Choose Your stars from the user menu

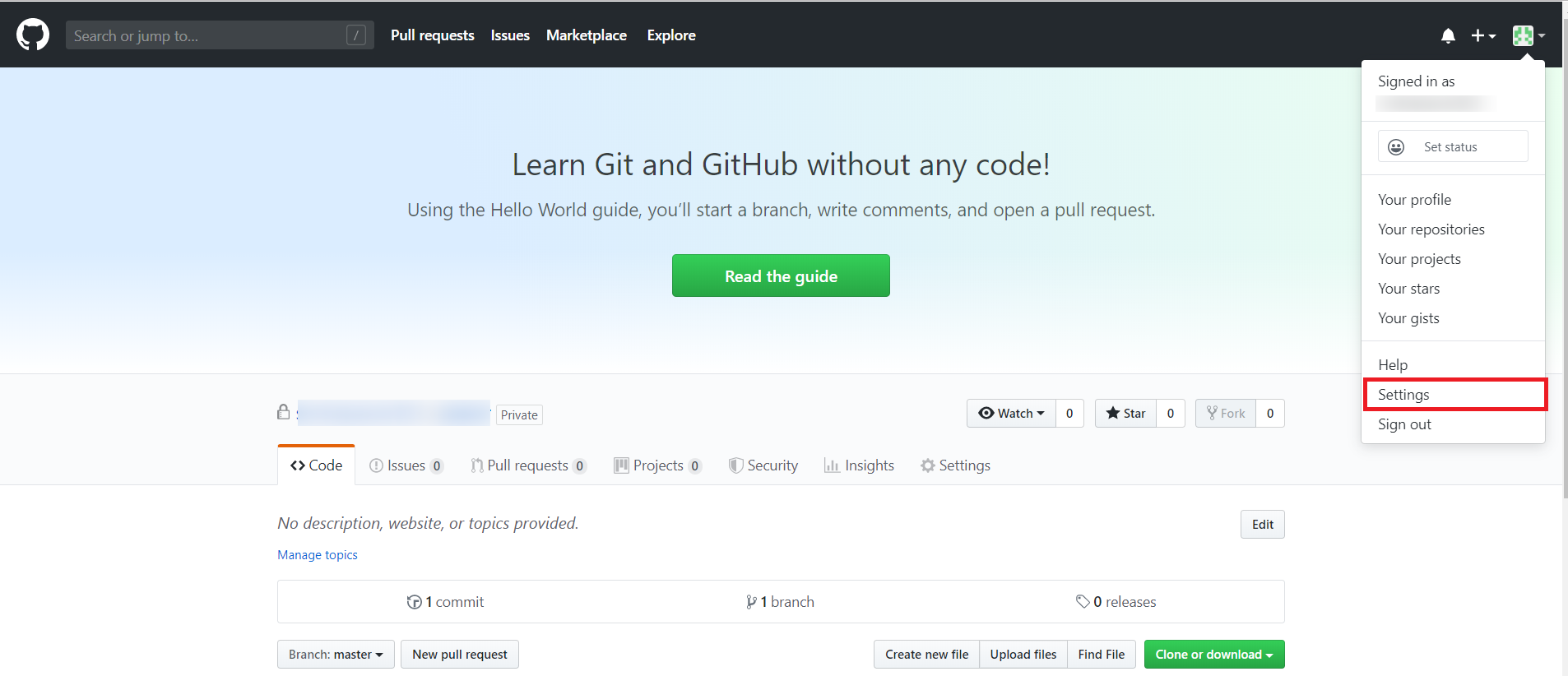click(x=1453, y=289)
